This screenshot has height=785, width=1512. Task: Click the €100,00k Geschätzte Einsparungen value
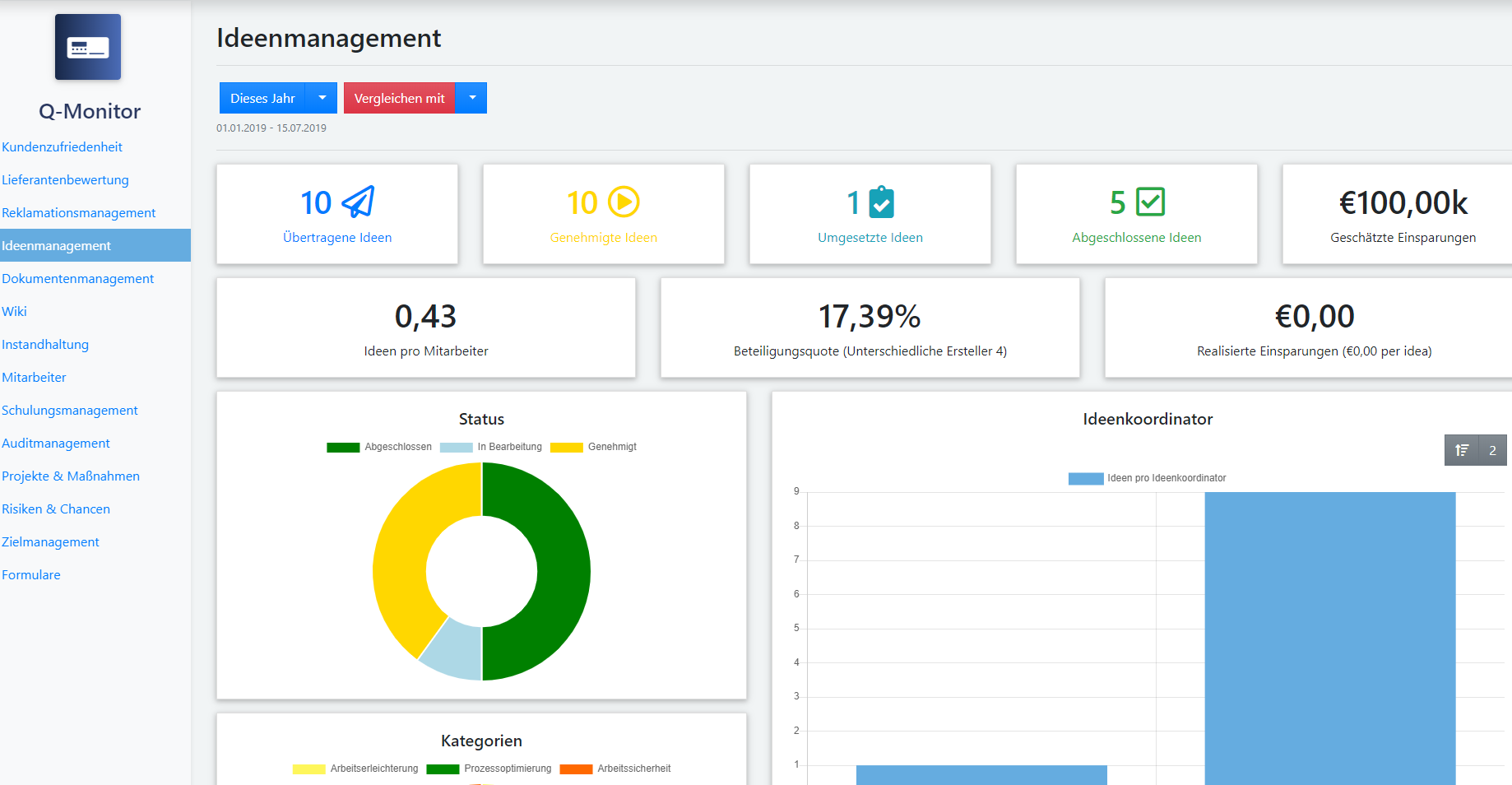pyautogui.click(x=1403, y=202)
